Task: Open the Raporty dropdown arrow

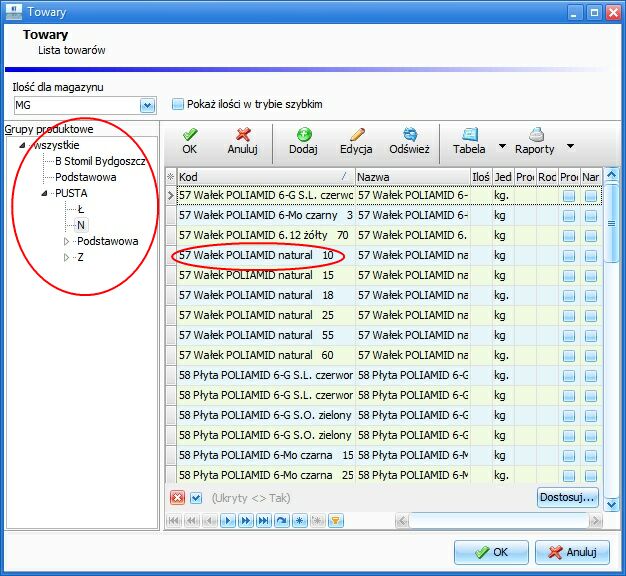Action: tap(571, 146)
